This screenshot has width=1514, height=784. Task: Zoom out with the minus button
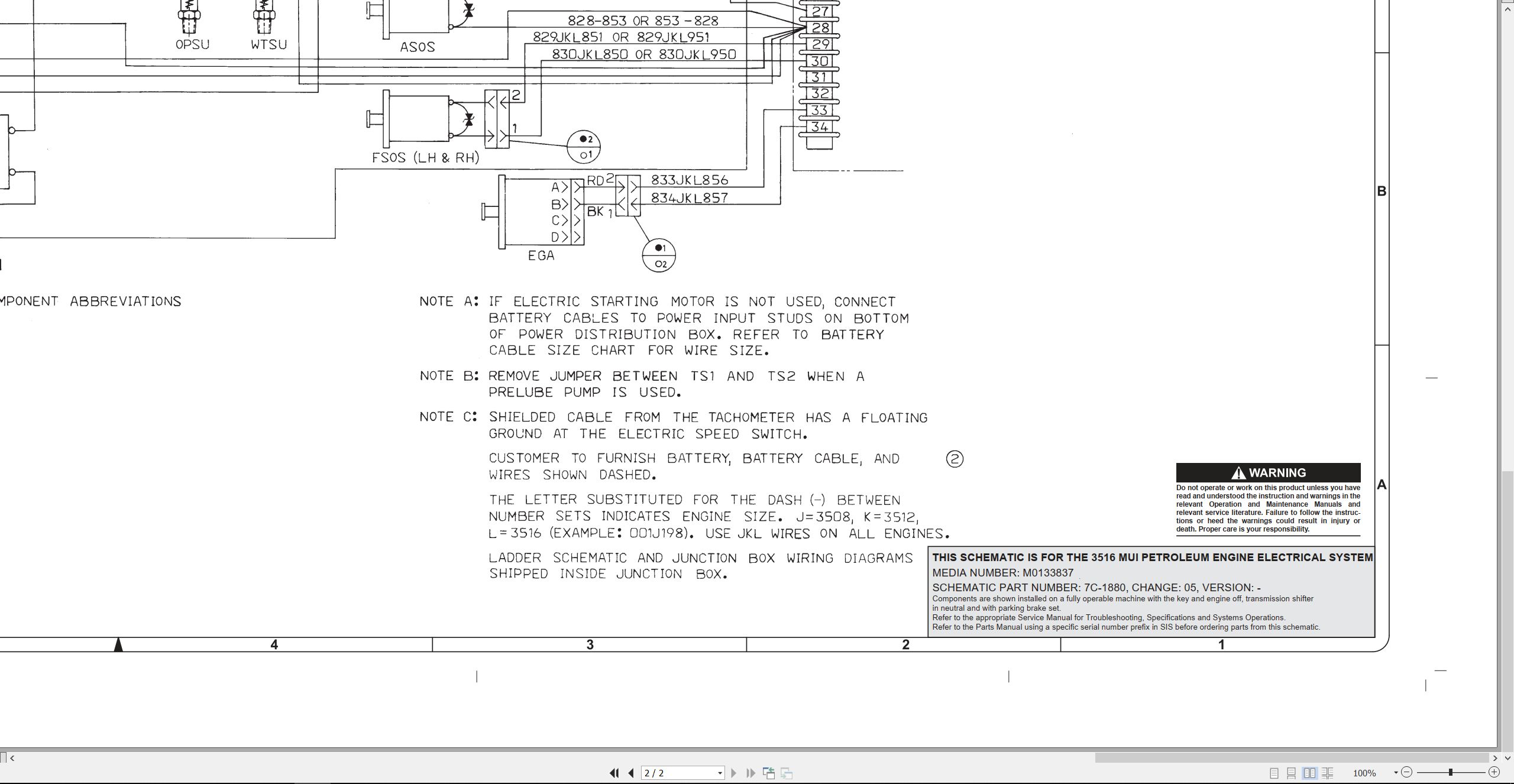coord(1407,772)
